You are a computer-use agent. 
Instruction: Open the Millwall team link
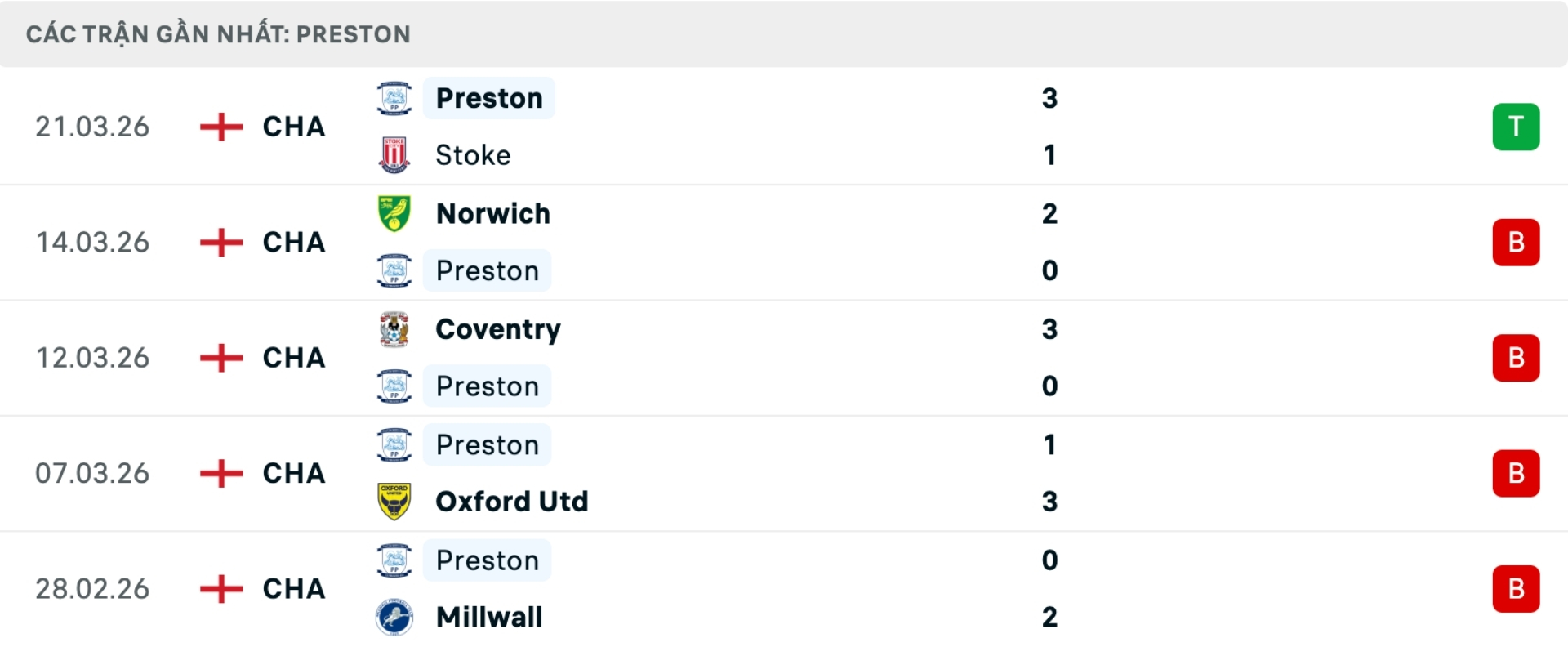point(489,617)
